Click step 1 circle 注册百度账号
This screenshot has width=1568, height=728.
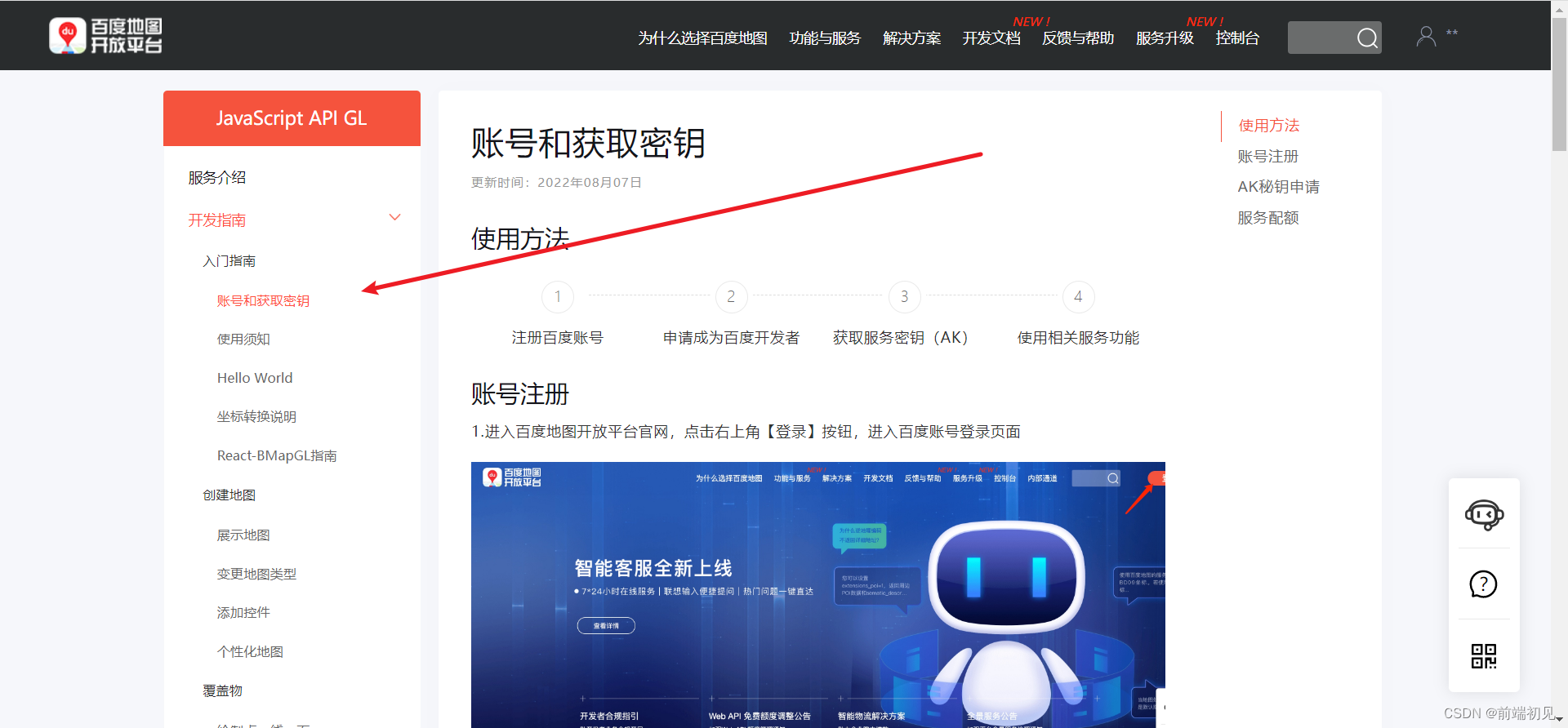coord(558,297)
